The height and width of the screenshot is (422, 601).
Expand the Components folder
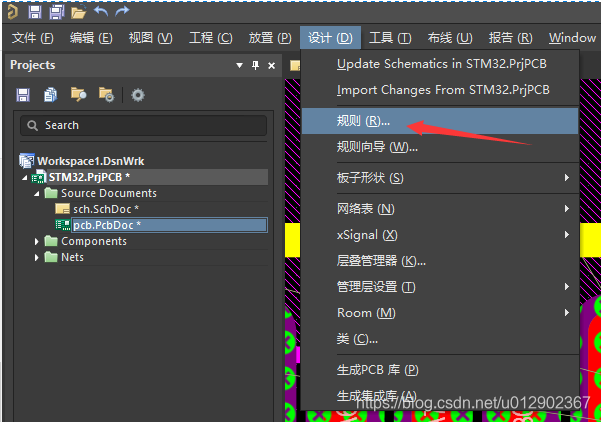[36, 241]
